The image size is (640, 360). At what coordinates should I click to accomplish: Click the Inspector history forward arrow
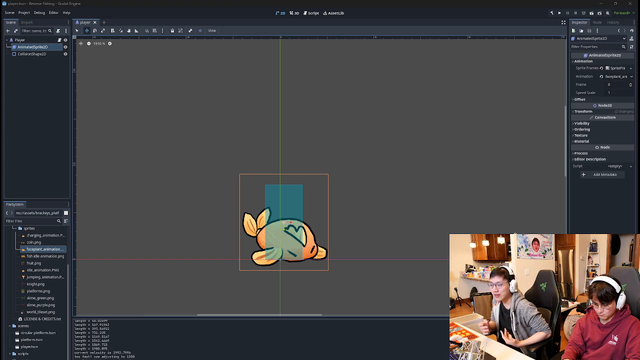click(x=624, y=31)
